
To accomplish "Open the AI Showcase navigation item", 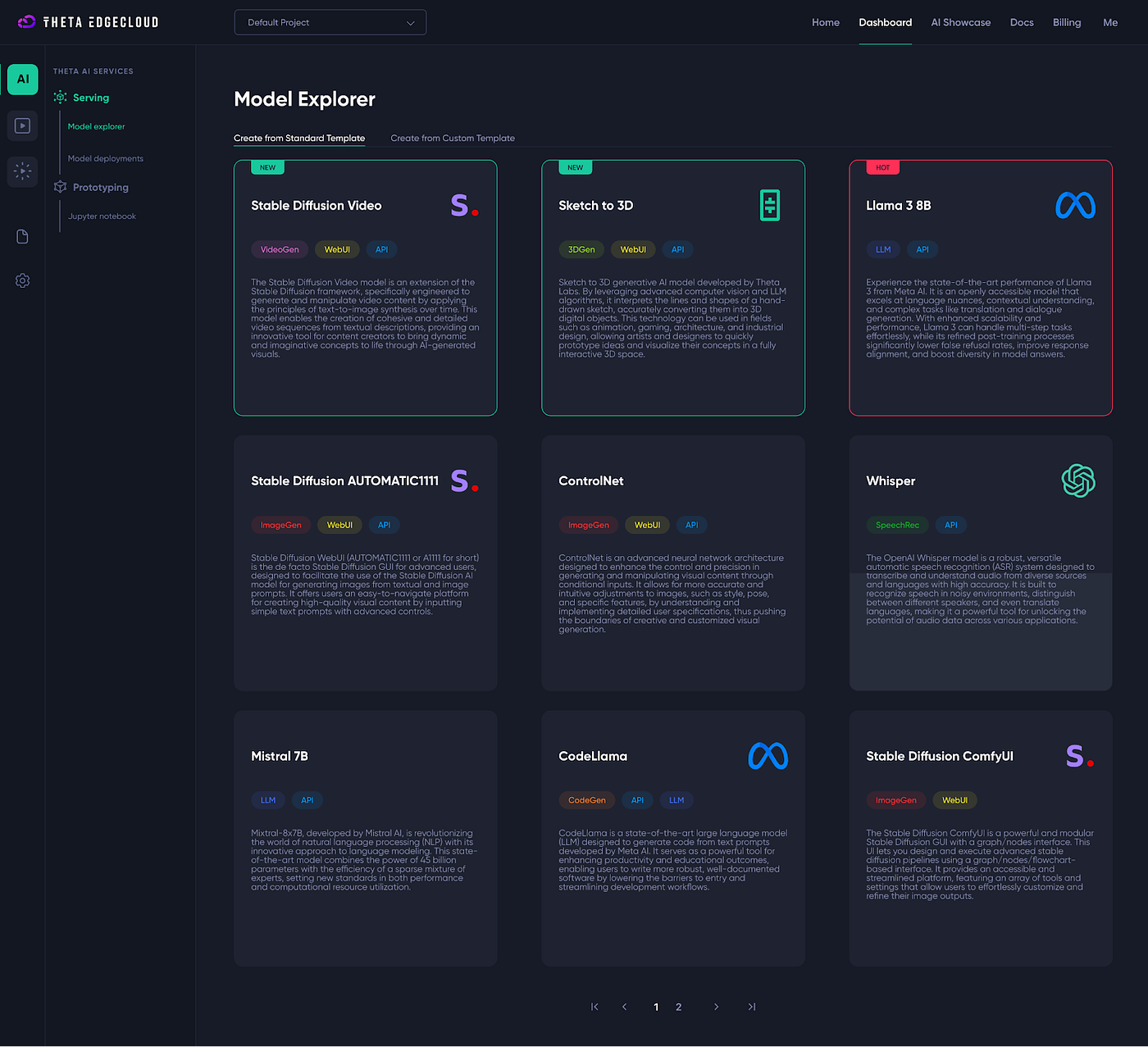I will [x=961, y=22].
